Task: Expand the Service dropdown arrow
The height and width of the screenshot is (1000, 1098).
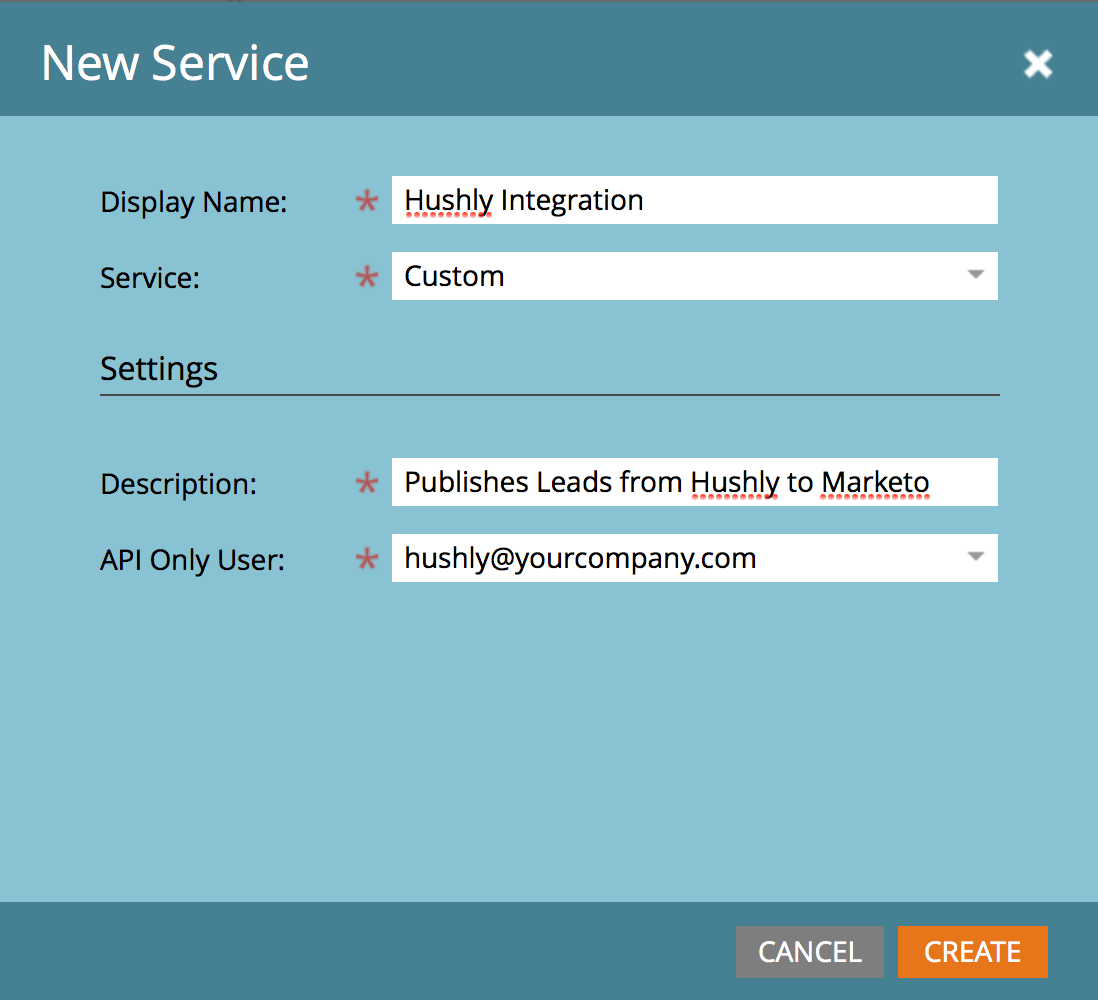Action: click(x=975, y=275)
